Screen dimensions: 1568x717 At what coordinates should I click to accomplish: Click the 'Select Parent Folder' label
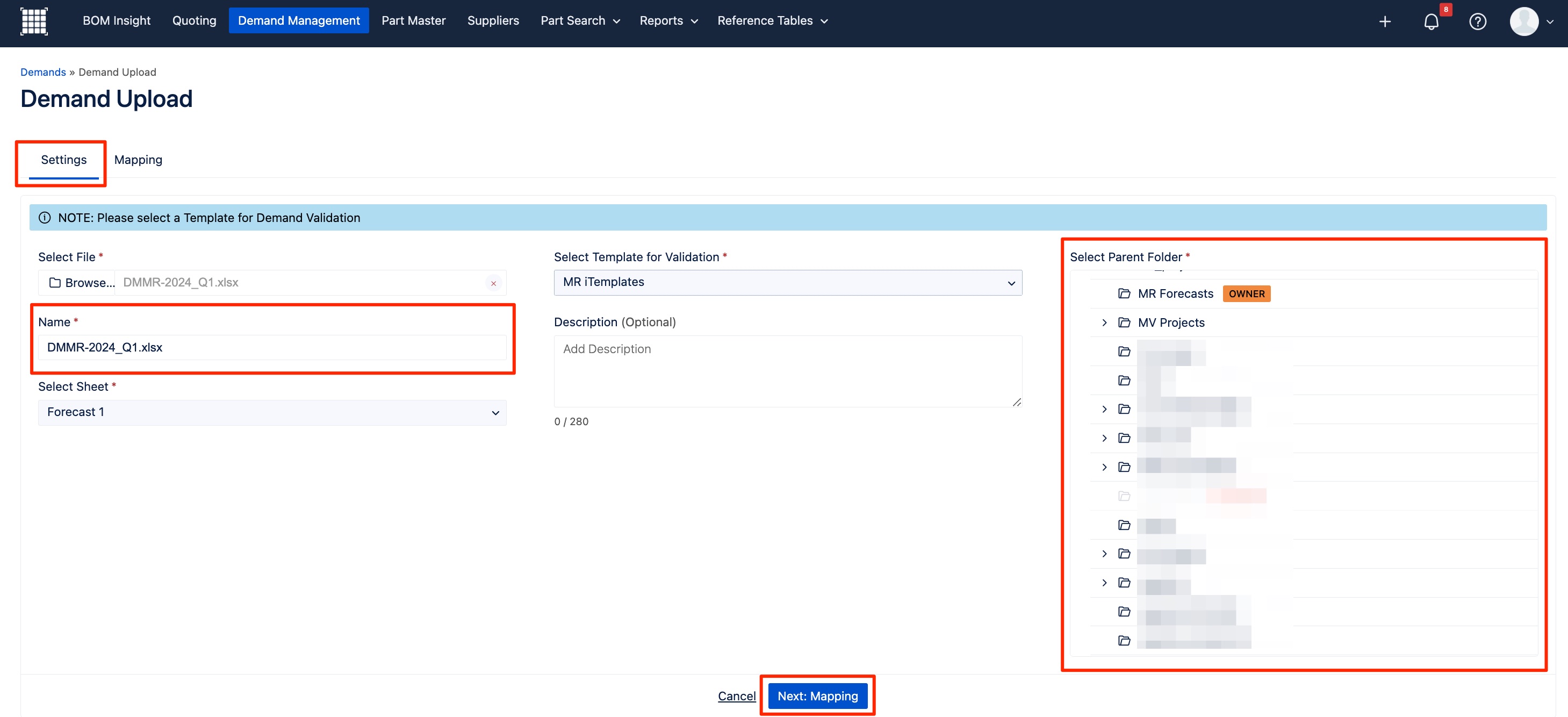1125,257
